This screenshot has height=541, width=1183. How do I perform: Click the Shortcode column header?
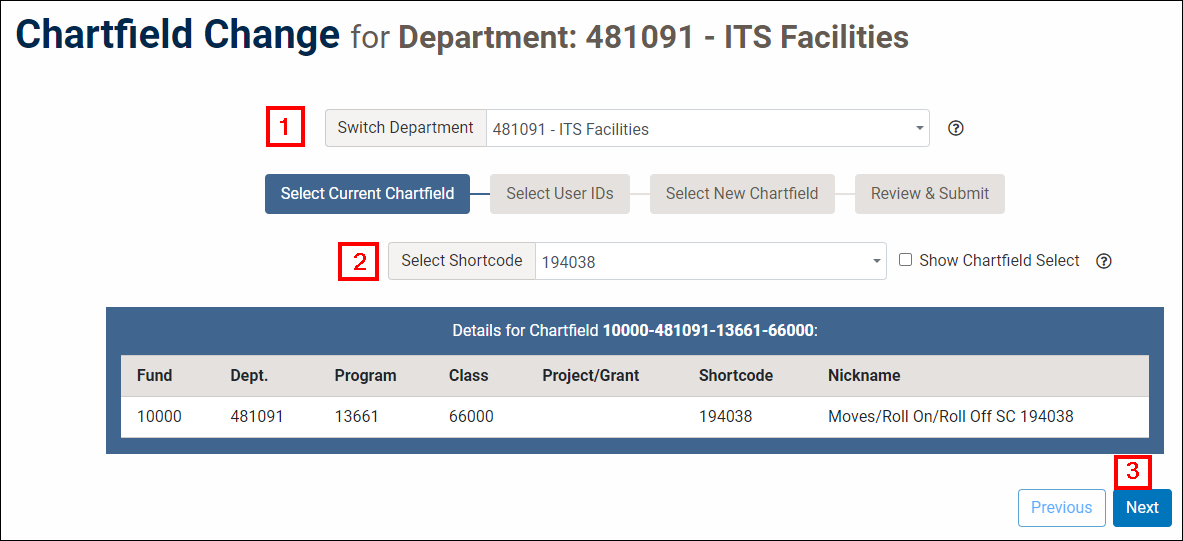735,376
